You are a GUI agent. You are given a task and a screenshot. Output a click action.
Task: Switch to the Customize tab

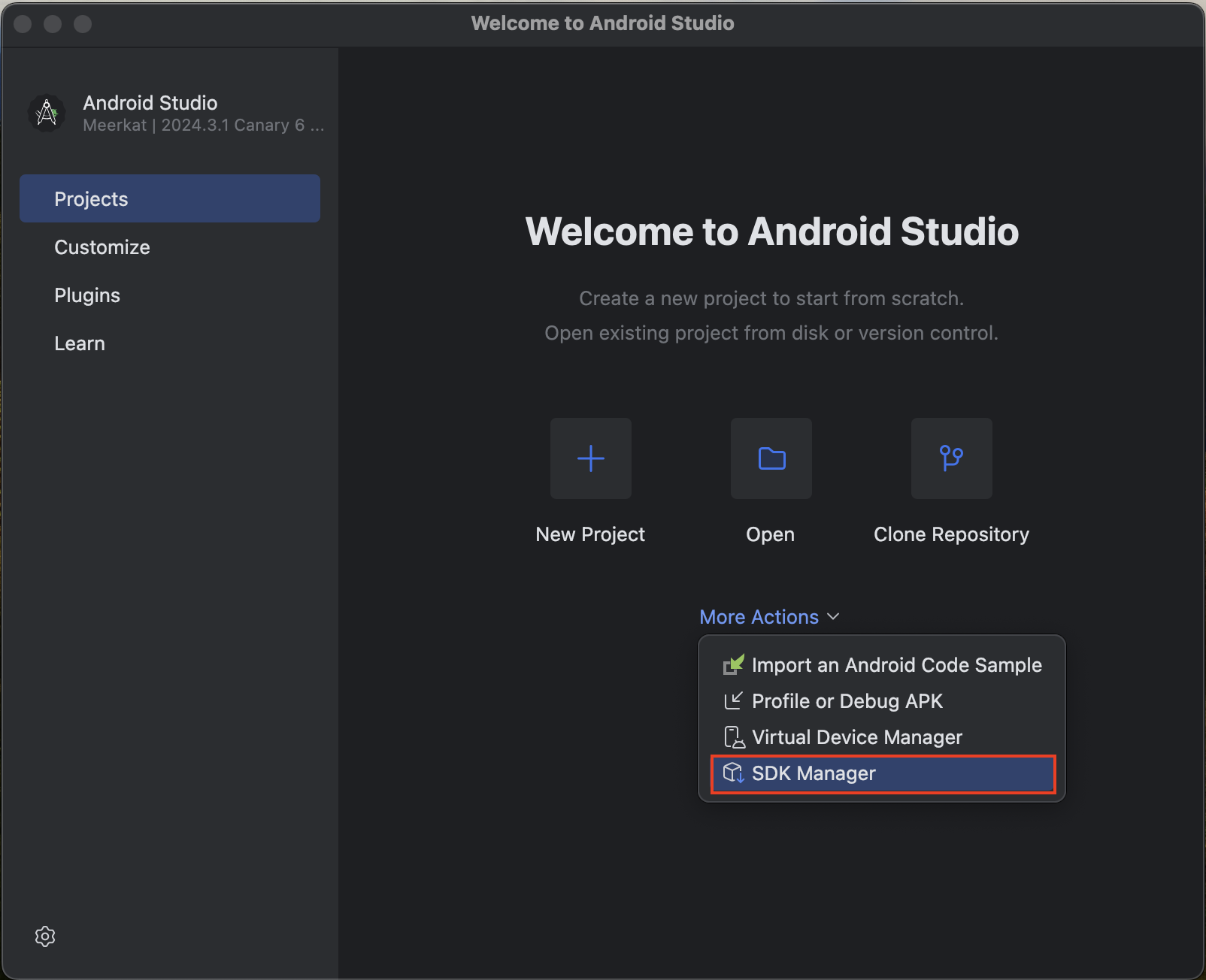(170, 247)
